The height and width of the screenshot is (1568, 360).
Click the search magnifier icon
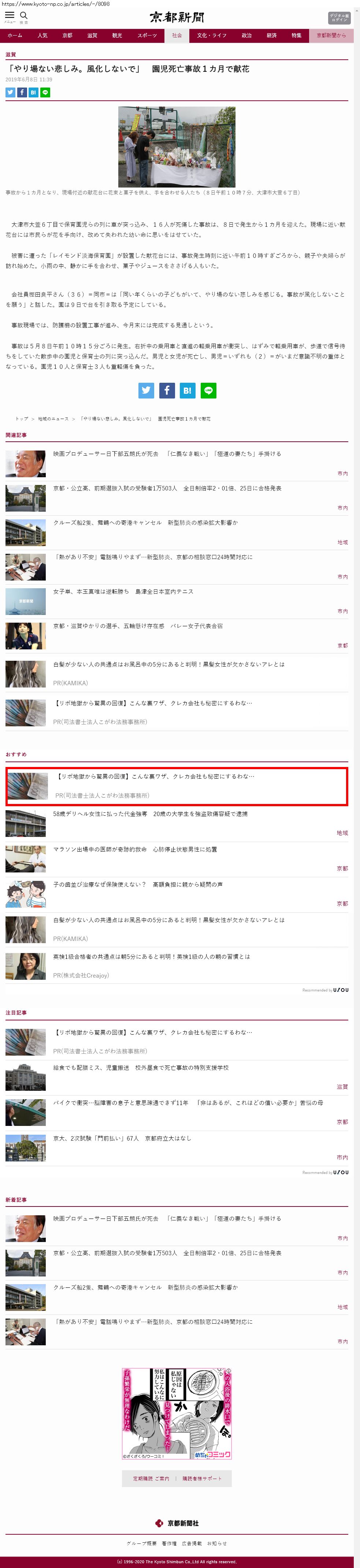coord(24,15)
